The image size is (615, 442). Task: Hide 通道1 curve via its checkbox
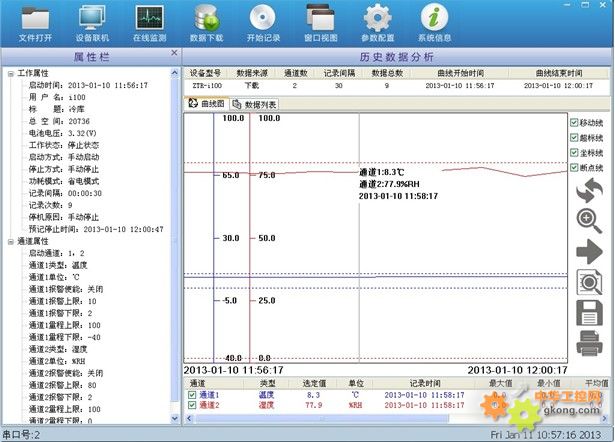(x=193, y=396)
